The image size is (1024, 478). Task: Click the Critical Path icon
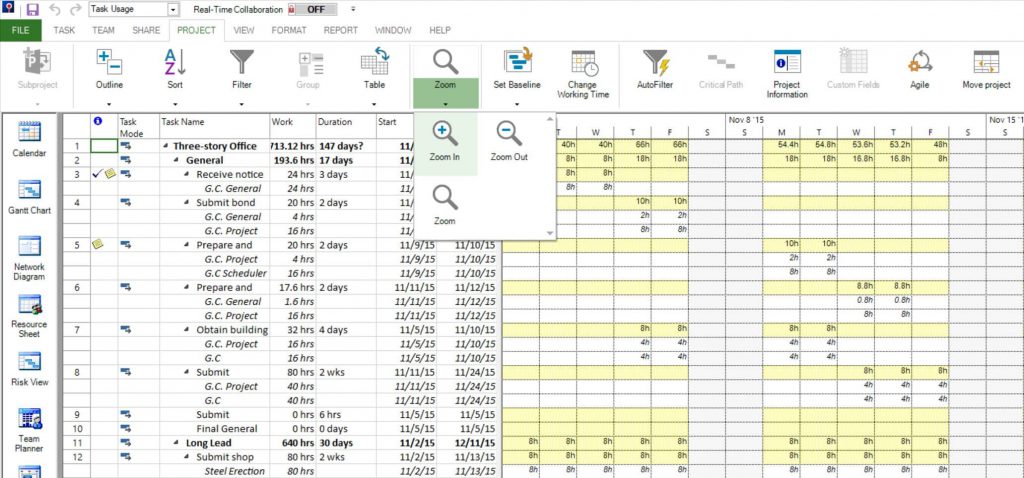(x=721, y=63)
